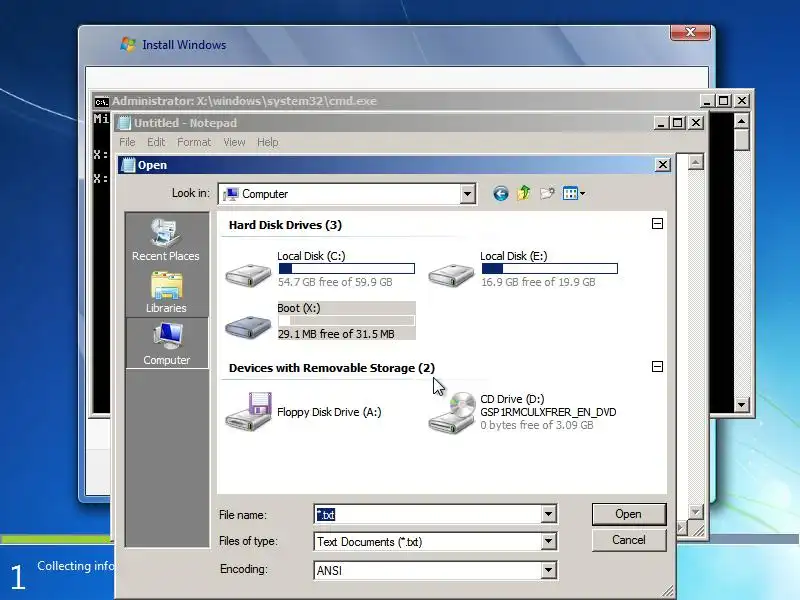
Task: Collapse the Hard Disk Drives group
Action: [x=657, y=223]
